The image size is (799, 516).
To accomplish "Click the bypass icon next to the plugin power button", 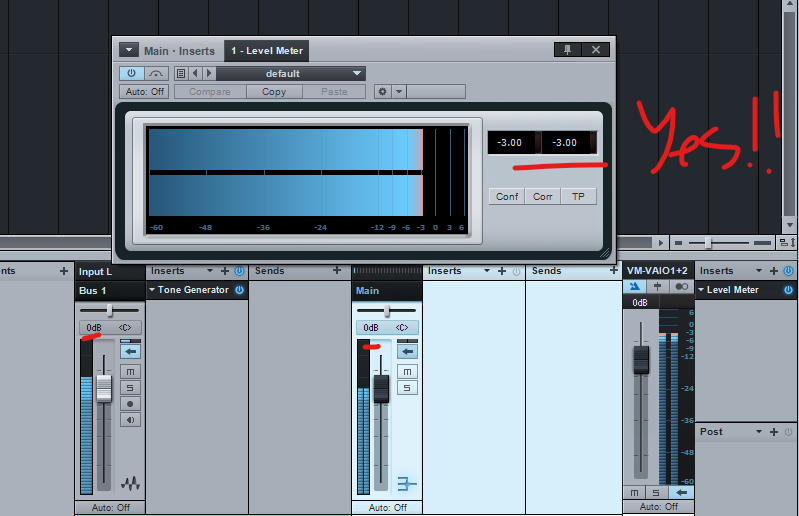I will (x=156, y=73).
